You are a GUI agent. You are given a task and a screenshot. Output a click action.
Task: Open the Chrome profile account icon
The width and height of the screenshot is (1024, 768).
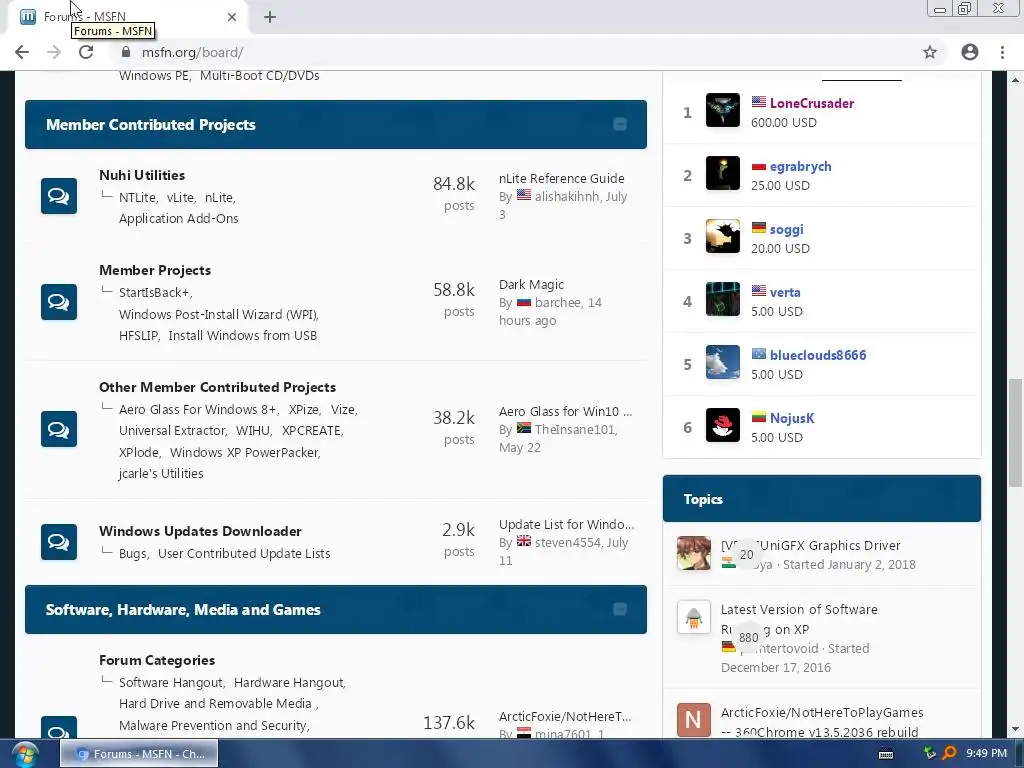(970, 52)
